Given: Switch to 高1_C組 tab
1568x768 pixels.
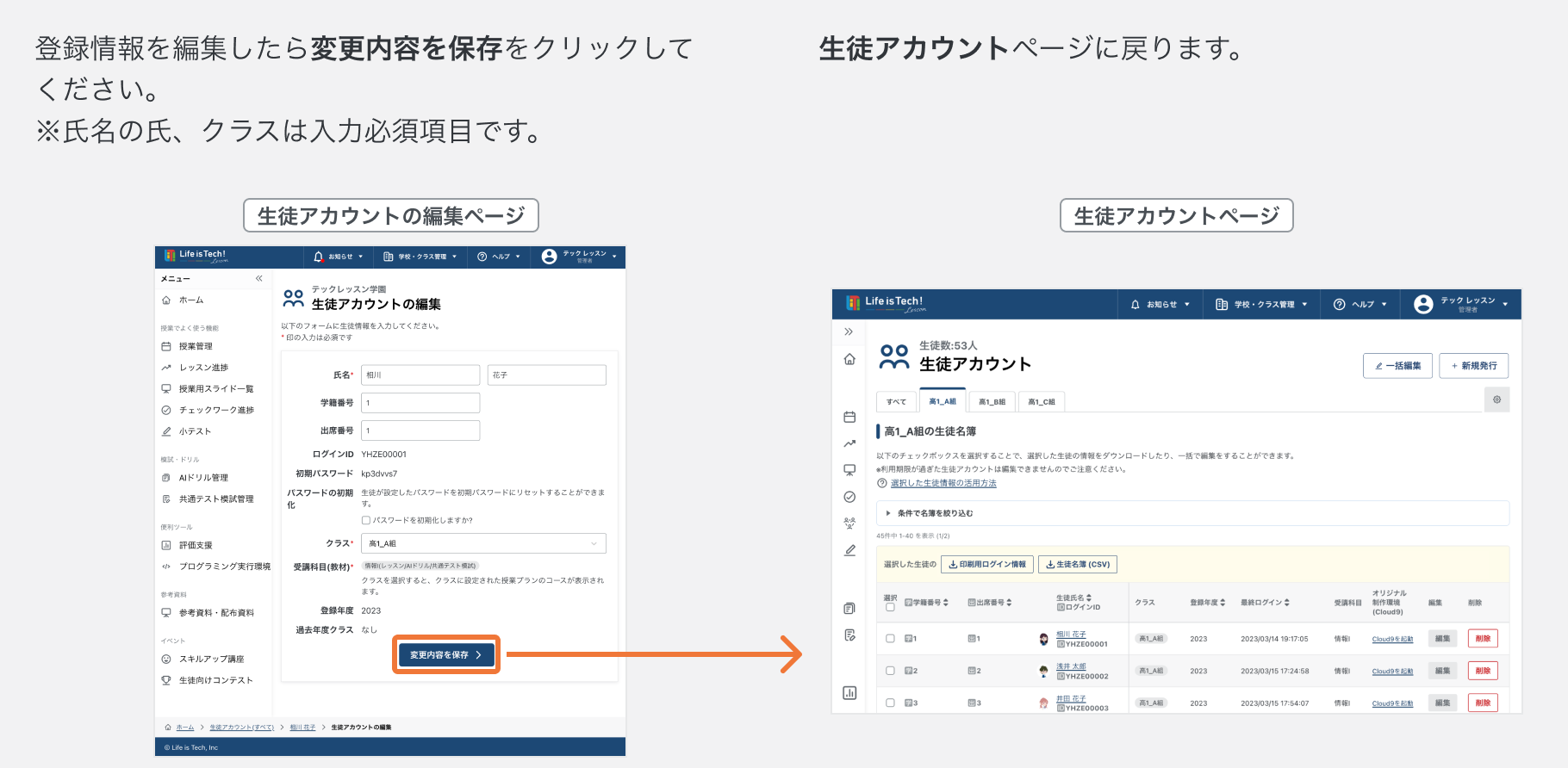Looking at the screenshot, I should 1042,402.
